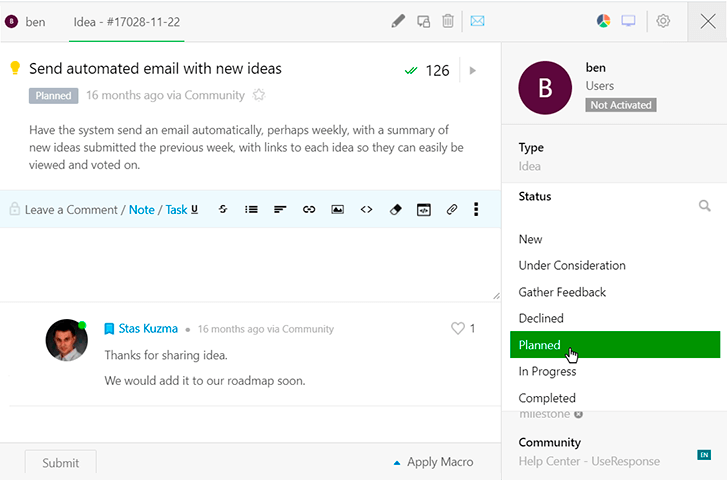Screen dimensions: 727x480
Task: Click the Idea type value
Action: (529, 166)
